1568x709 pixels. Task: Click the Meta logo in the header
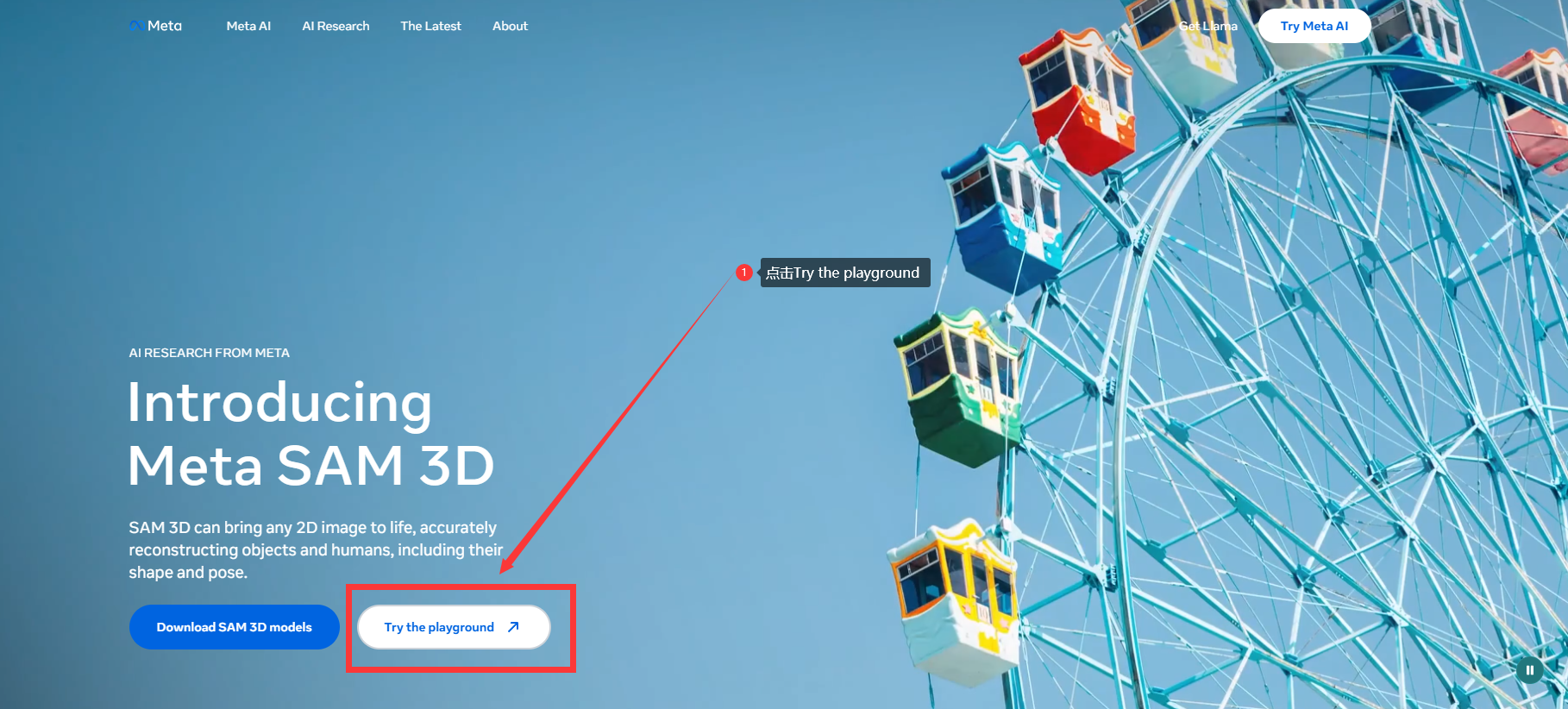[156, 26]
